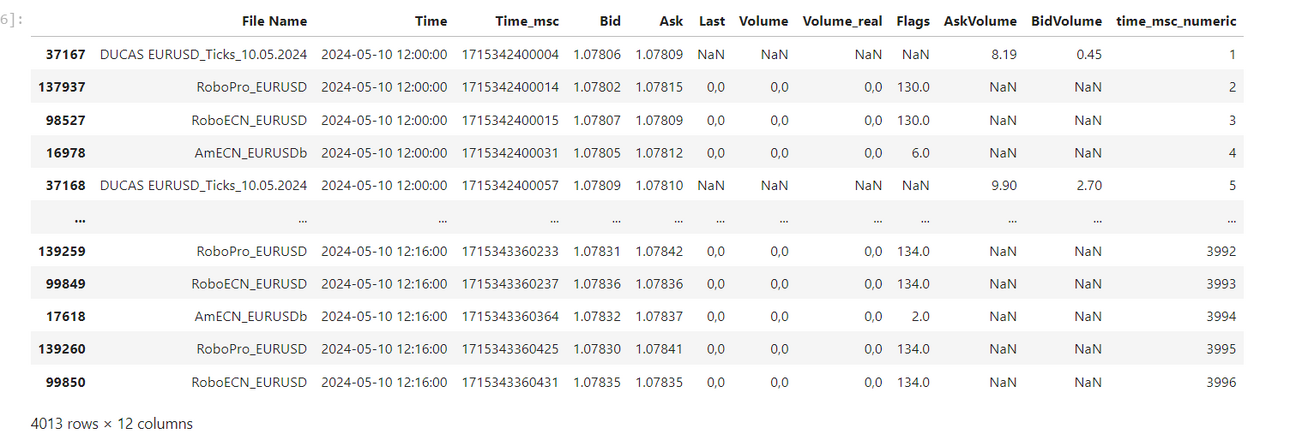1290x440 pixels.
Task: Click Ask value 1.07815
Action: point(659,87)
